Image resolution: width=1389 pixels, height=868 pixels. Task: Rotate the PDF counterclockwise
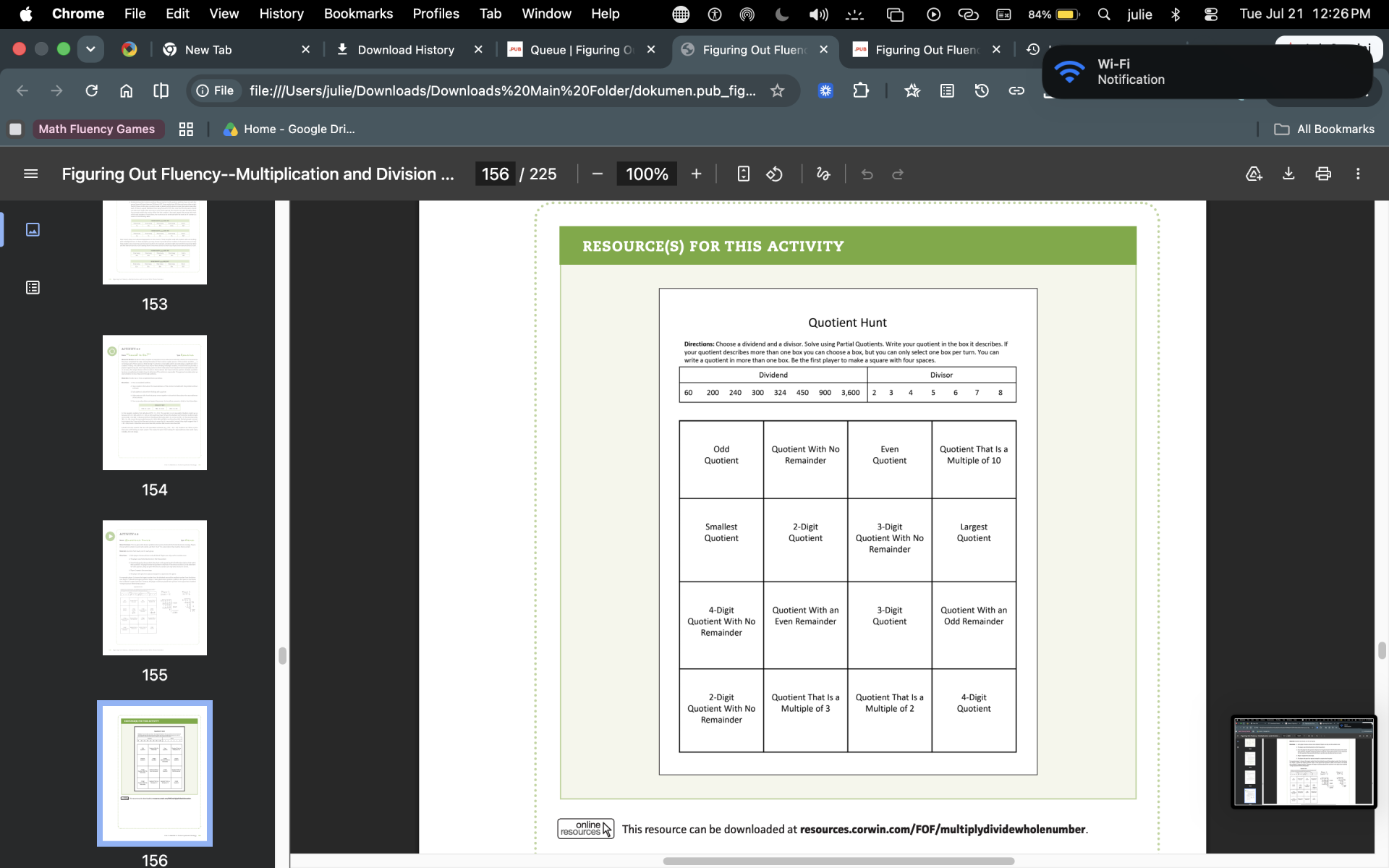[775, 174]
